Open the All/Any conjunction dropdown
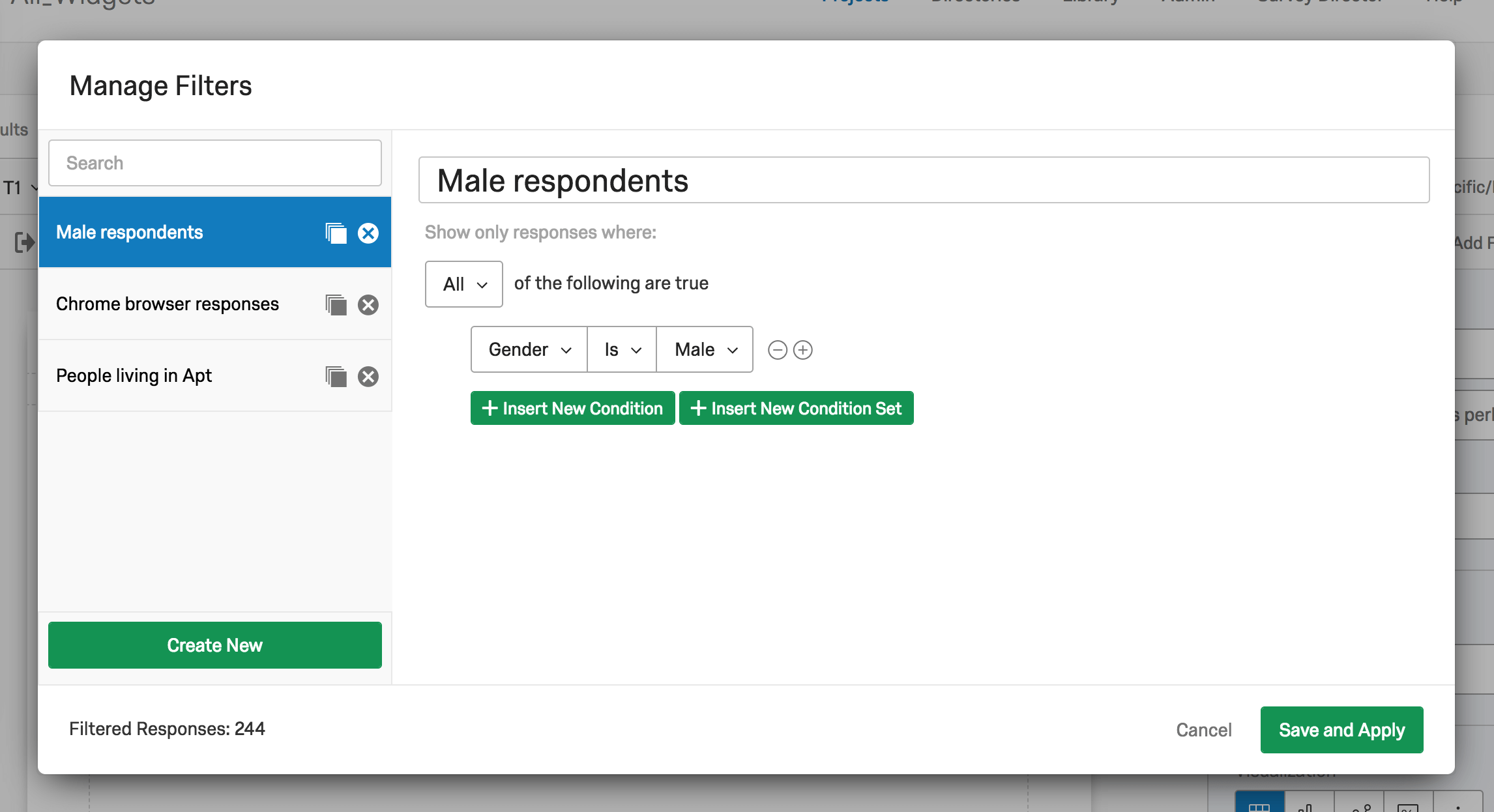The width and height of the screenshot is (1494, 812). click(x=464, y=284)
